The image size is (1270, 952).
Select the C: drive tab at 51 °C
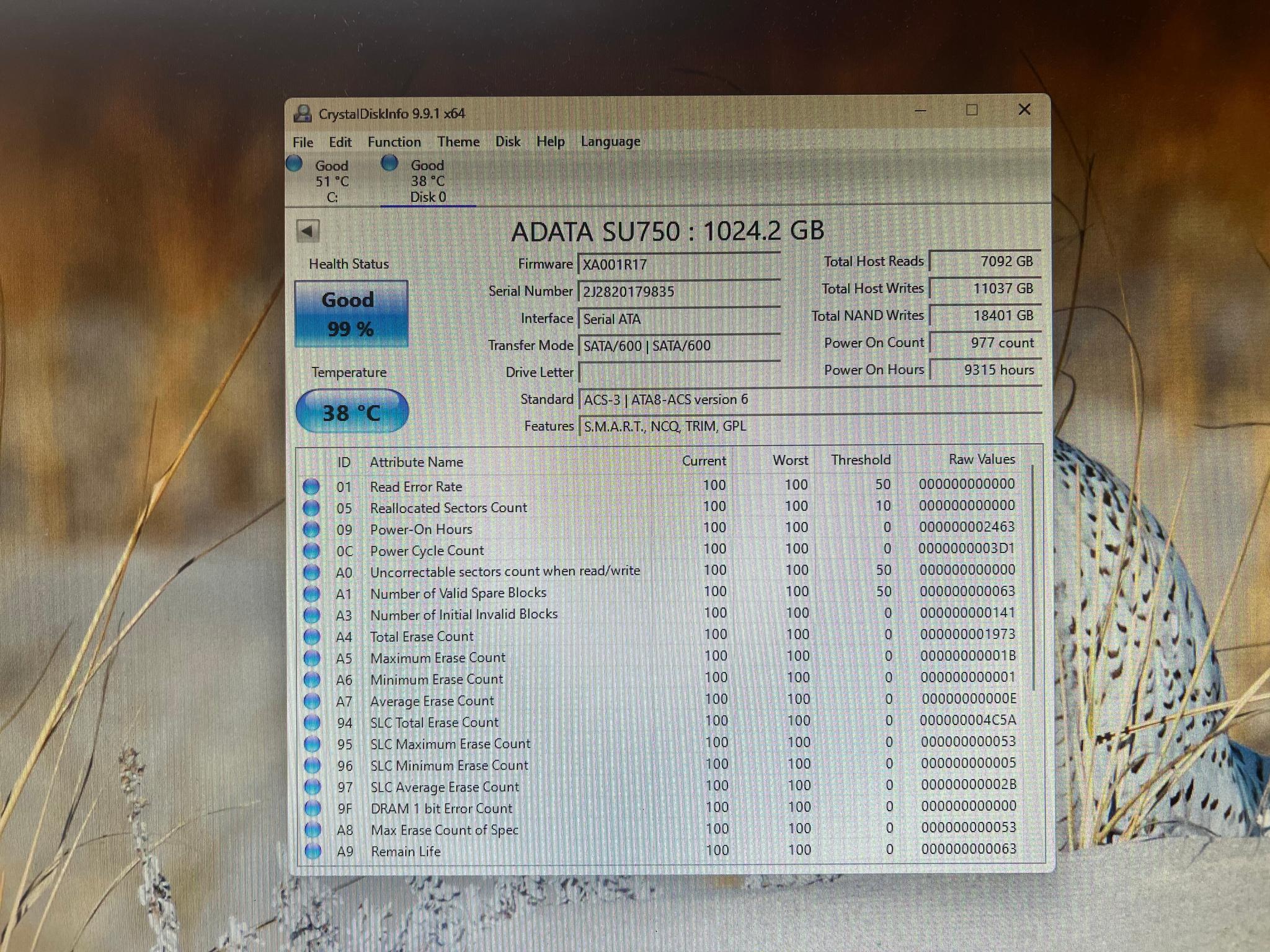[332, 181]
